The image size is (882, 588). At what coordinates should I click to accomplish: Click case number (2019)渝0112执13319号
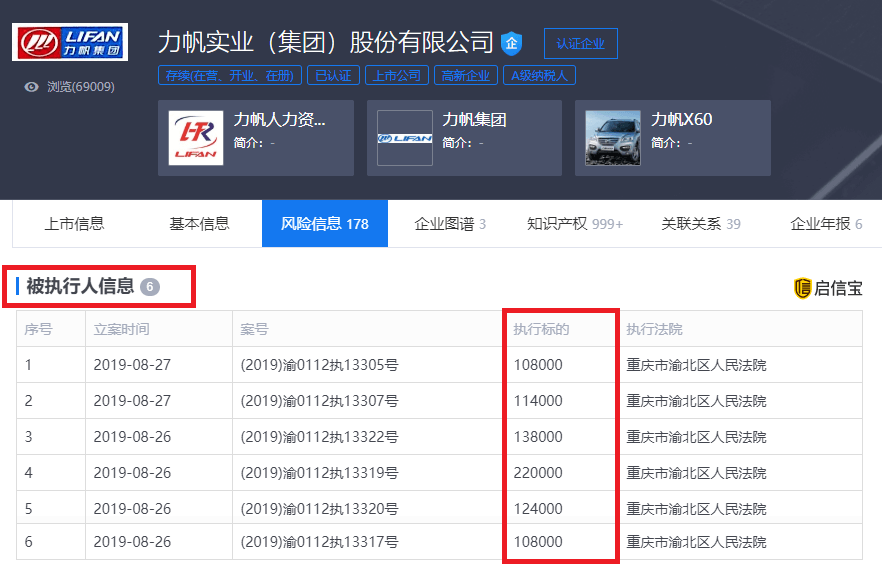point(320,473)
